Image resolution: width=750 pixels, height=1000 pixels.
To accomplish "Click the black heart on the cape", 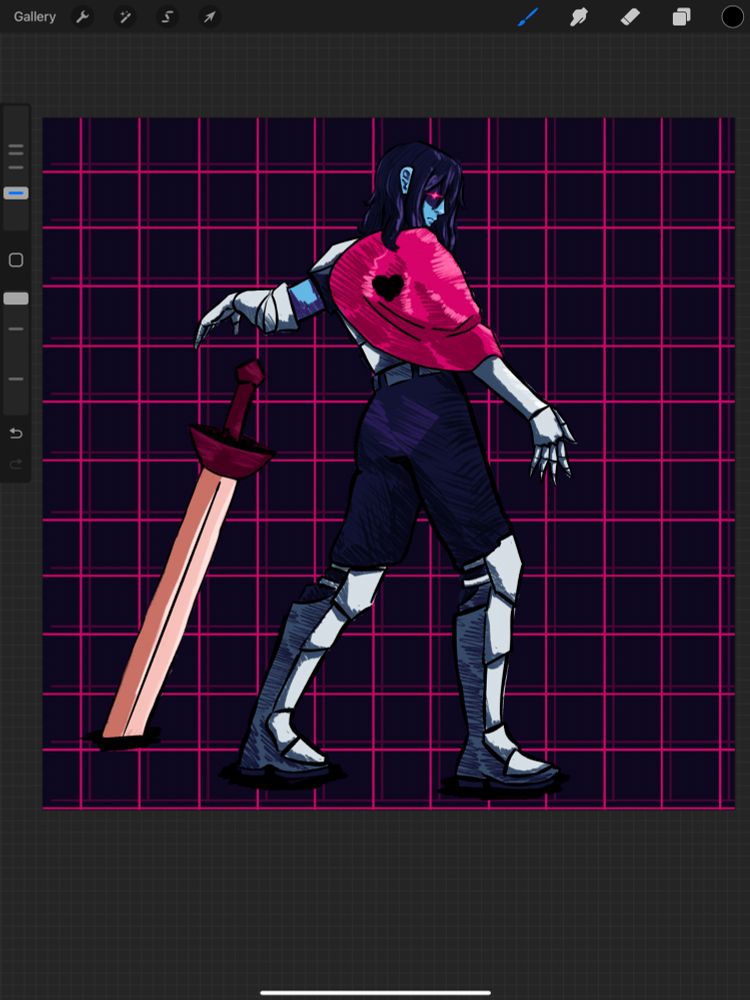I will pos(388,287).
